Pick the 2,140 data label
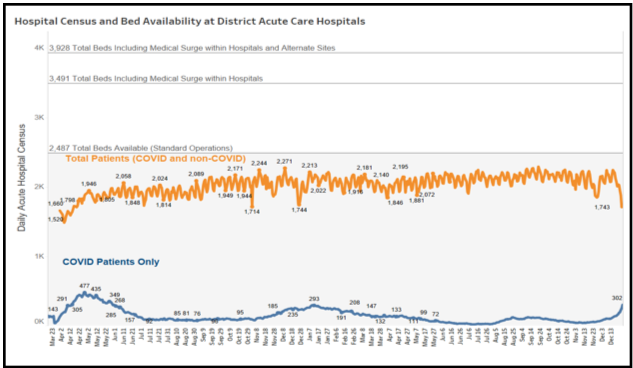 [x=381, y=175]
